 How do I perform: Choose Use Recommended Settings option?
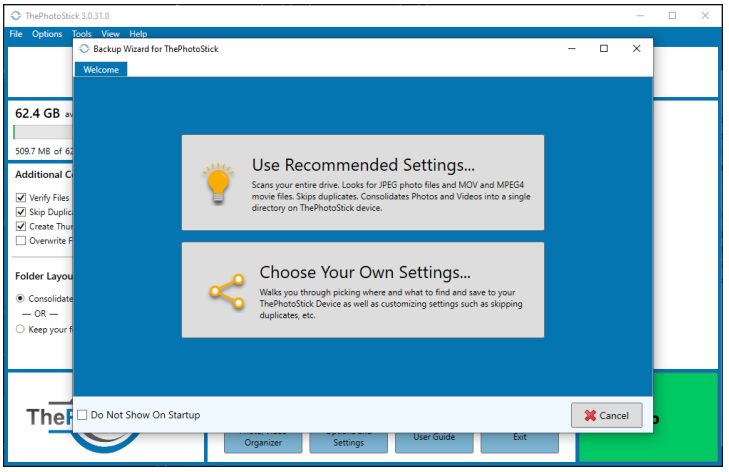(x=363, y=183)
